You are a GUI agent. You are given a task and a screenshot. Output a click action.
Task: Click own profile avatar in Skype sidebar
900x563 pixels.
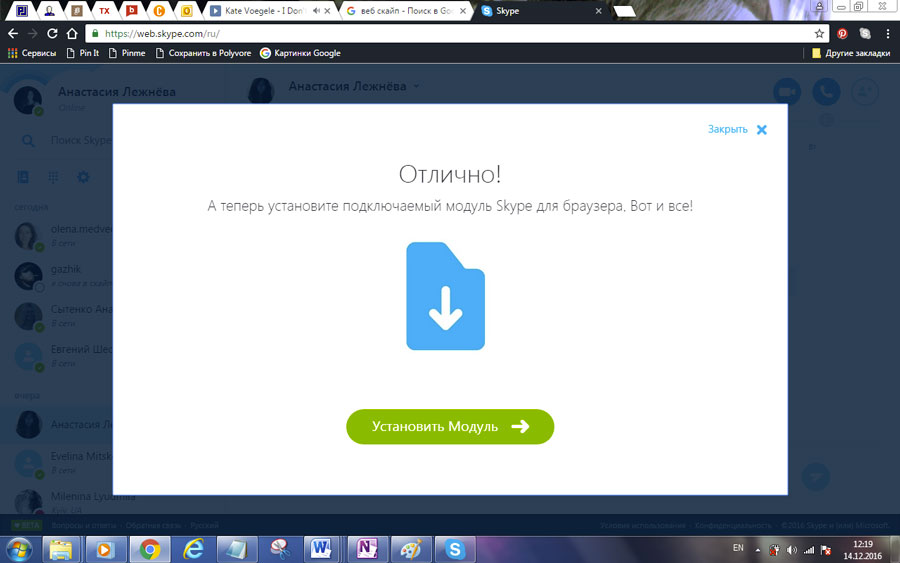(x=28, y=99)
